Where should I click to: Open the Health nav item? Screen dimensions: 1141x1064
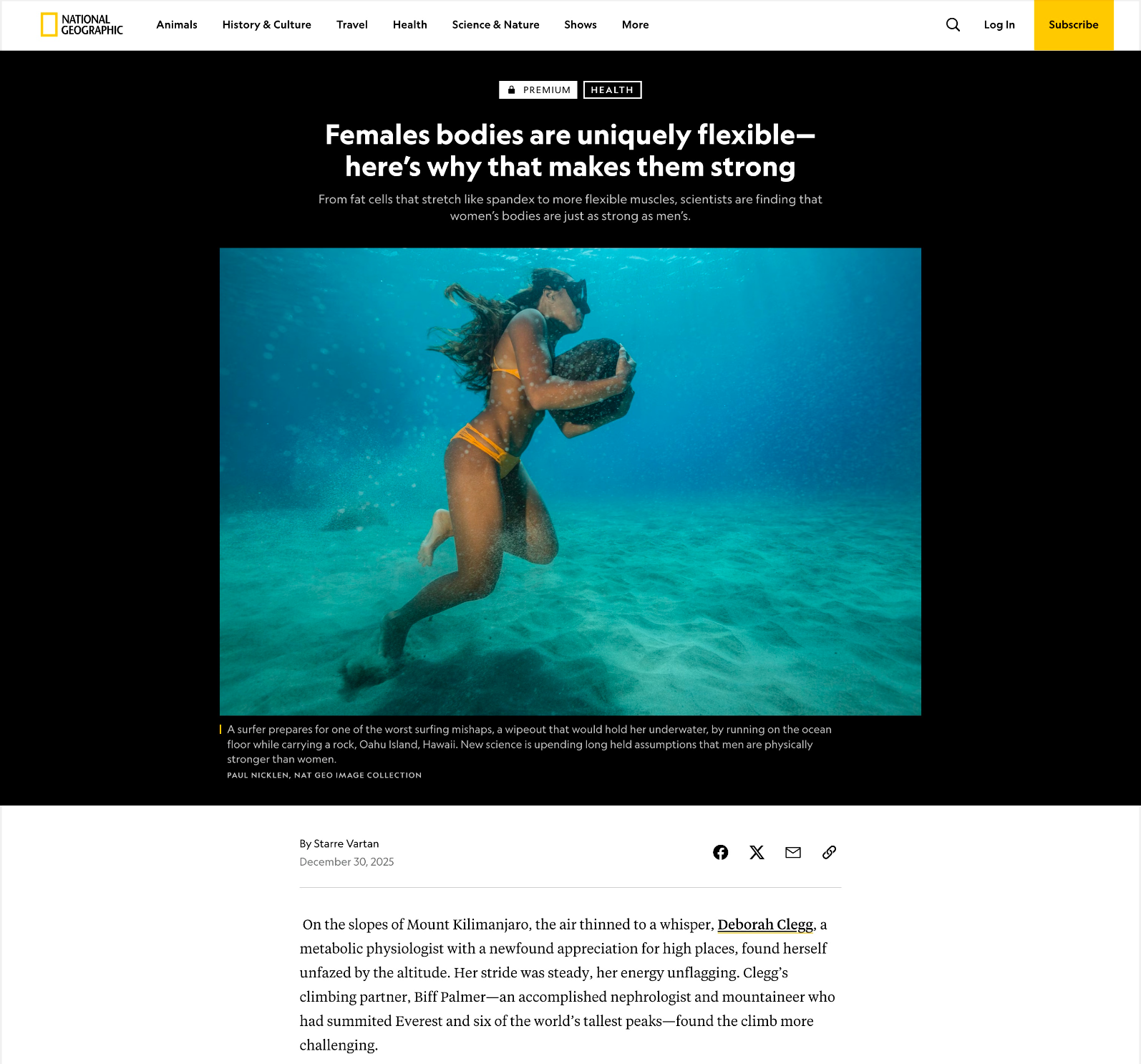(410, 25)
